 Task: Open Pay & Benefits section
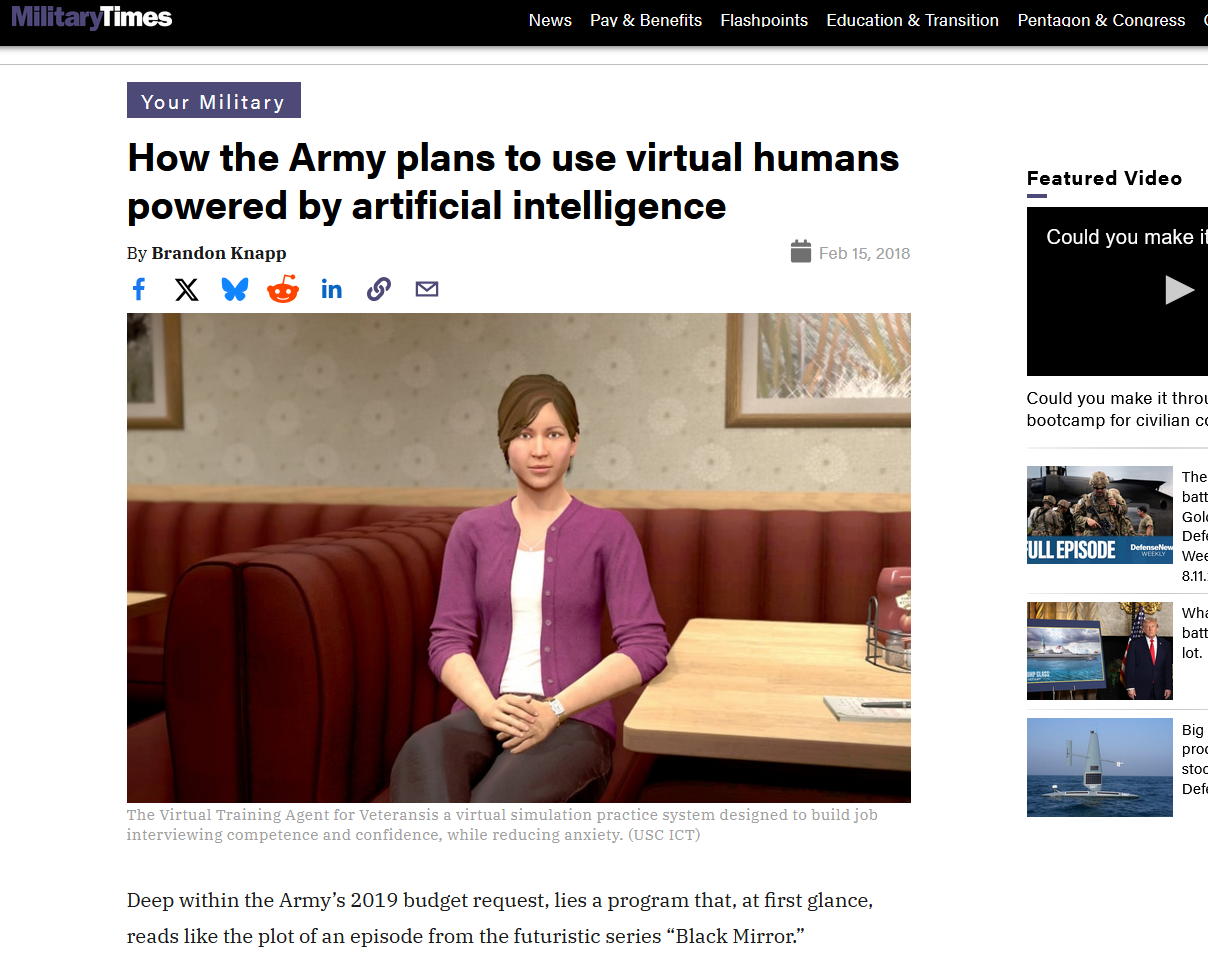(x=646, y=20)
